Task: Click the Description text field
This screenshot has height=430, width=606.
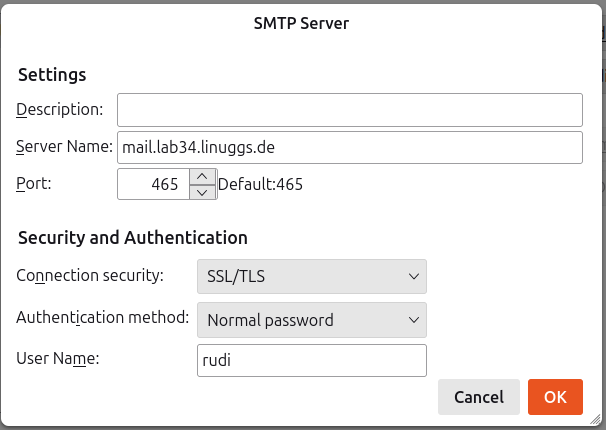Action: click(349, 109)
